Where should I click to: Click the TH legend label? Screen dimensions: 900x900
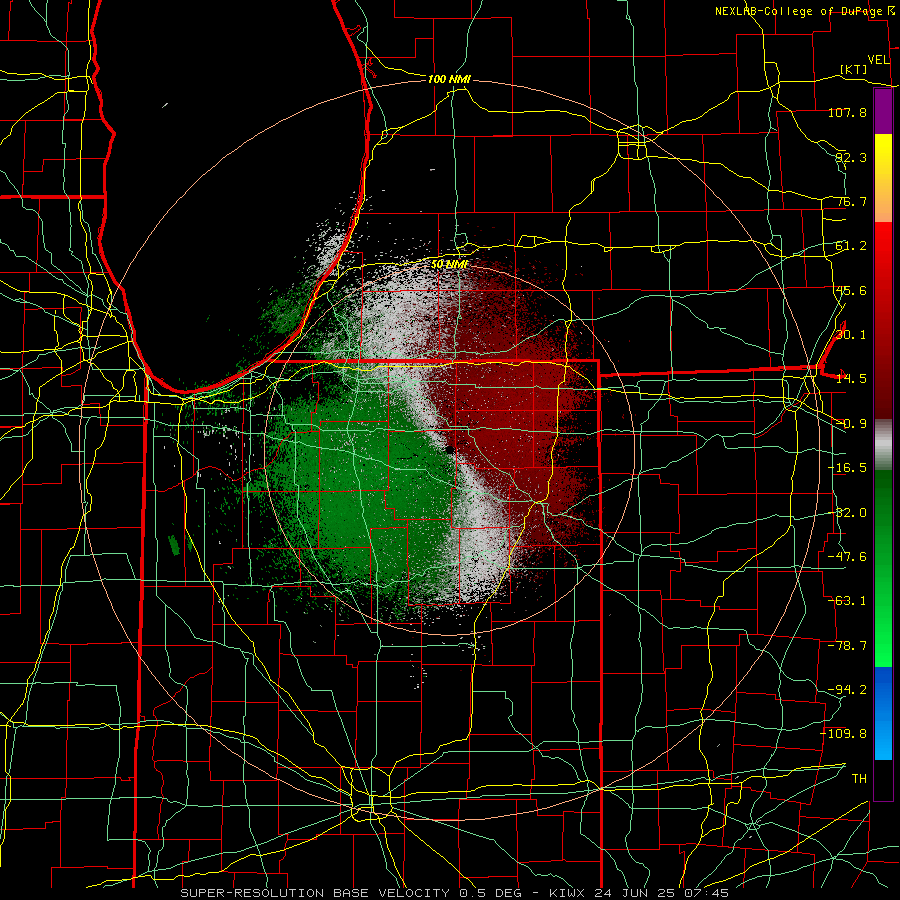pyautogui.click(x=859, y=779)
